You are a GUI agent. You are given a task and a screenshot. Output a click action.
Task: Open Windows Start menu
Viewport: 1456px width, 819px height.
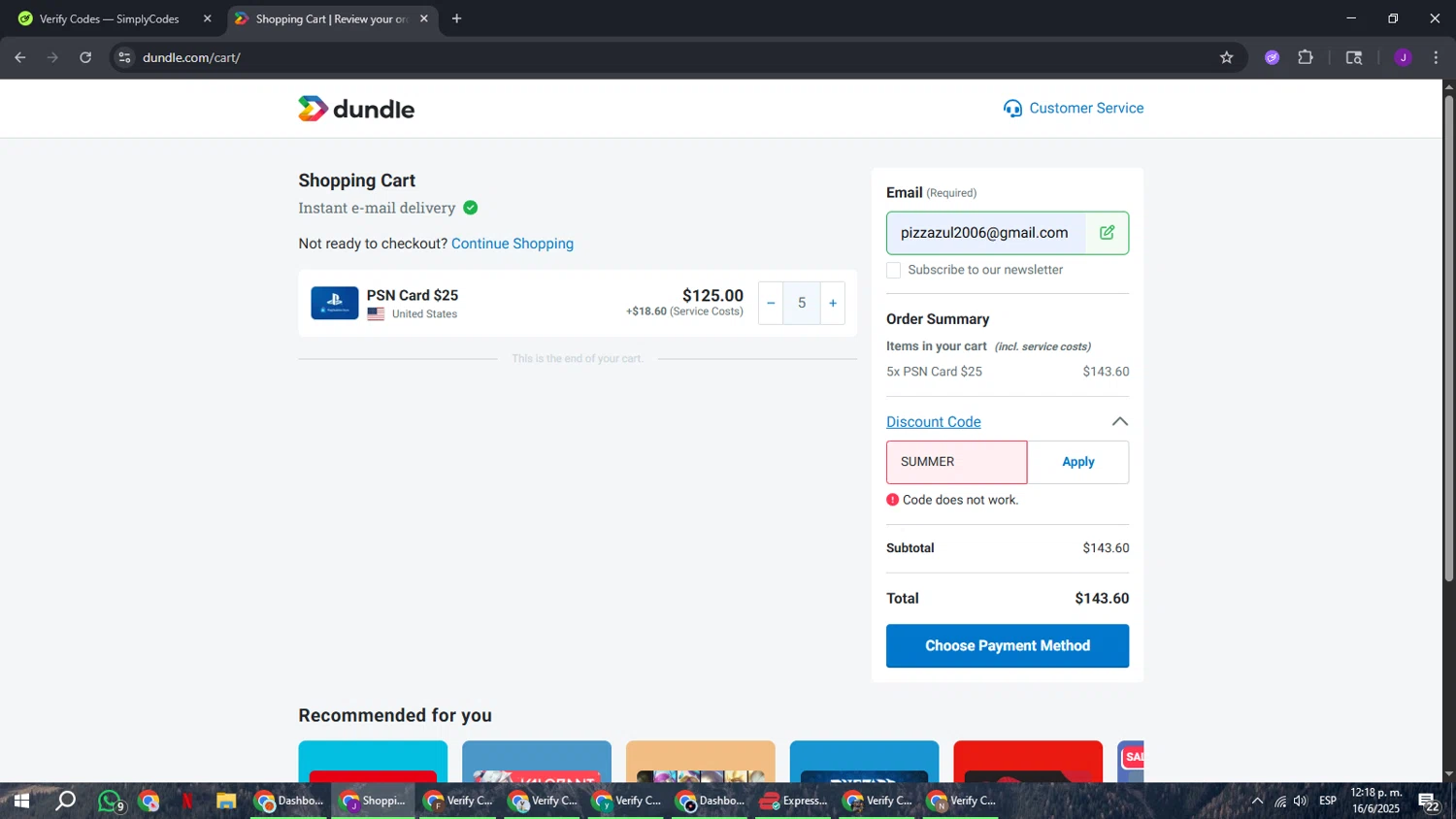(21, 802)
